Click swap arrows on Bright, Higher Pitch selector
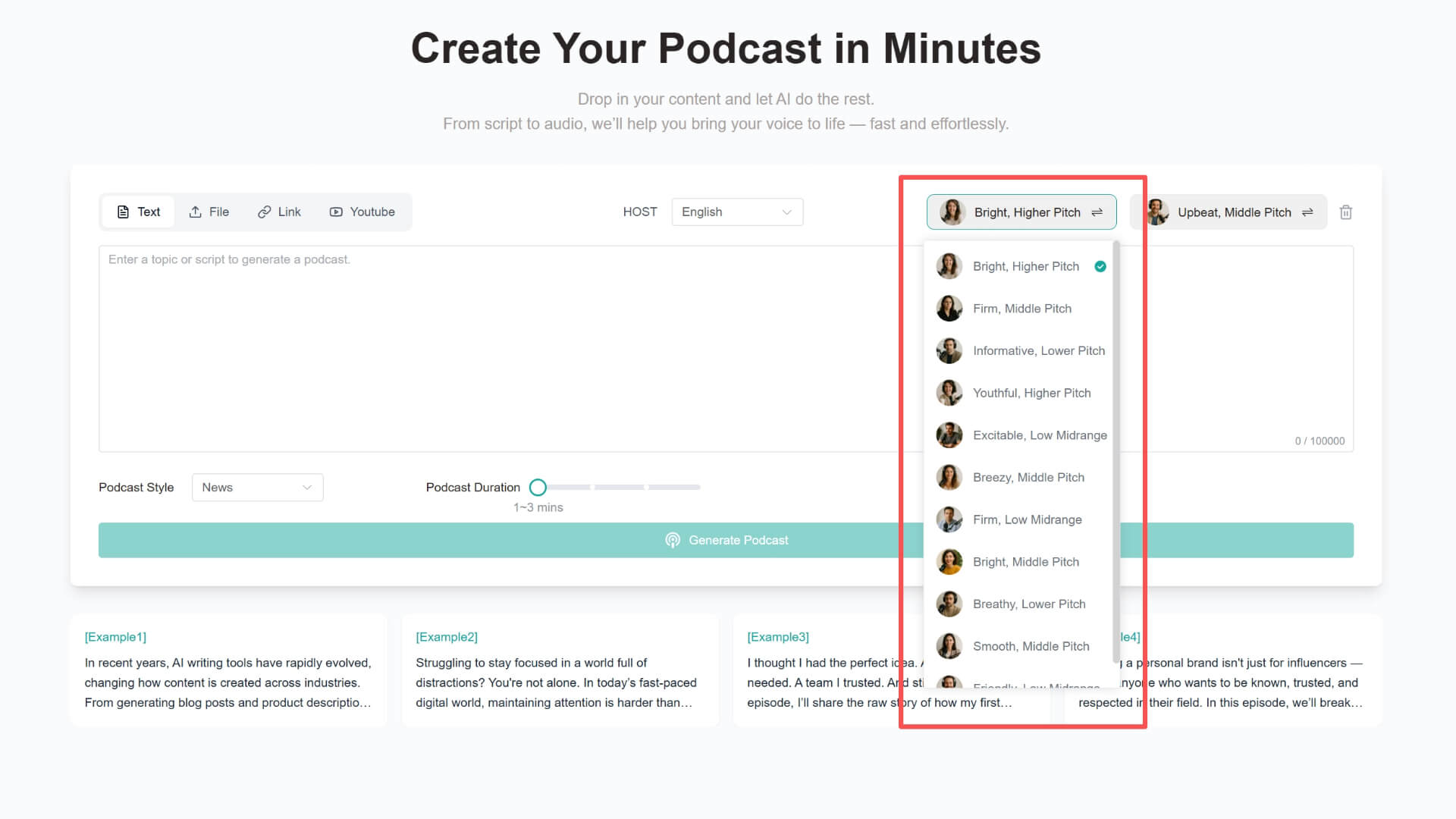The height and width of the screenshot is (819, 1456). 1097,212
